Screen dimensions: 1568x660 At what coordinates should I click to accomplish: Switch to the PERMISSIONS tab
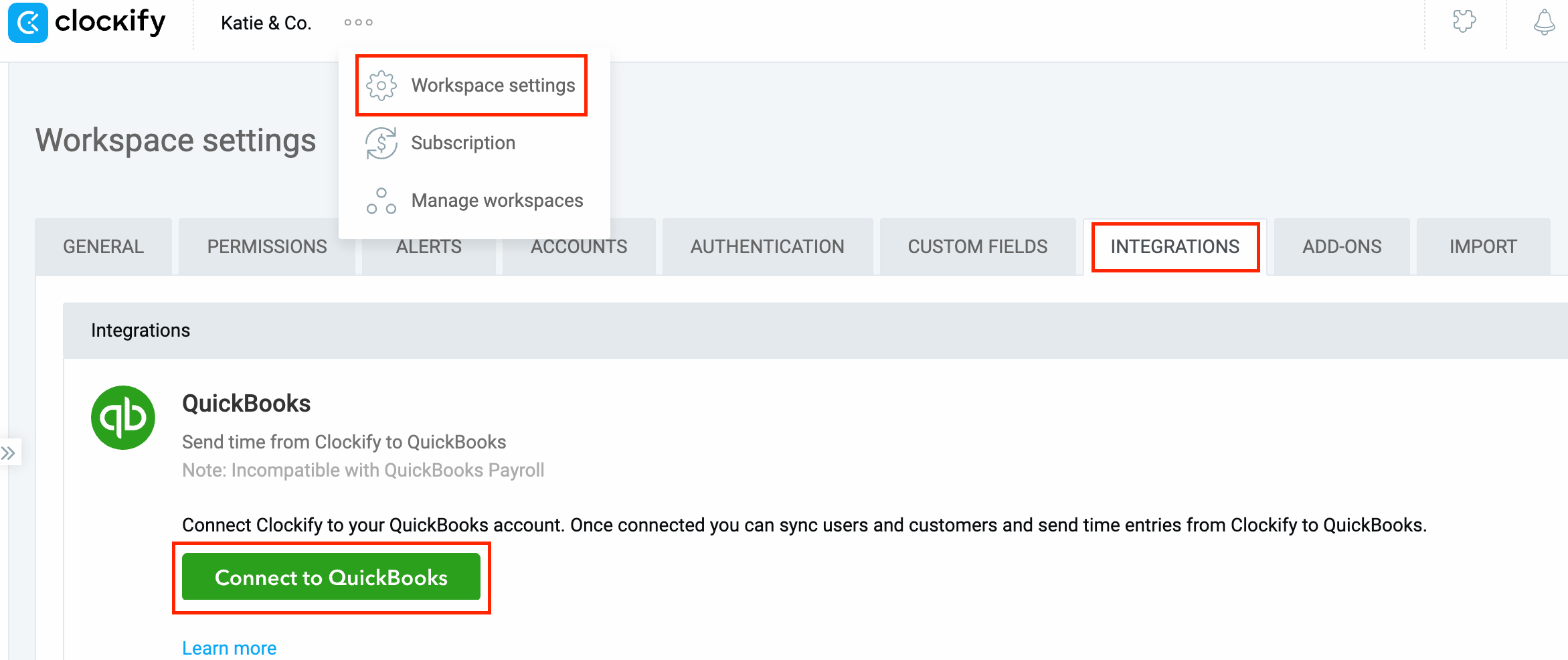(266, 246)
